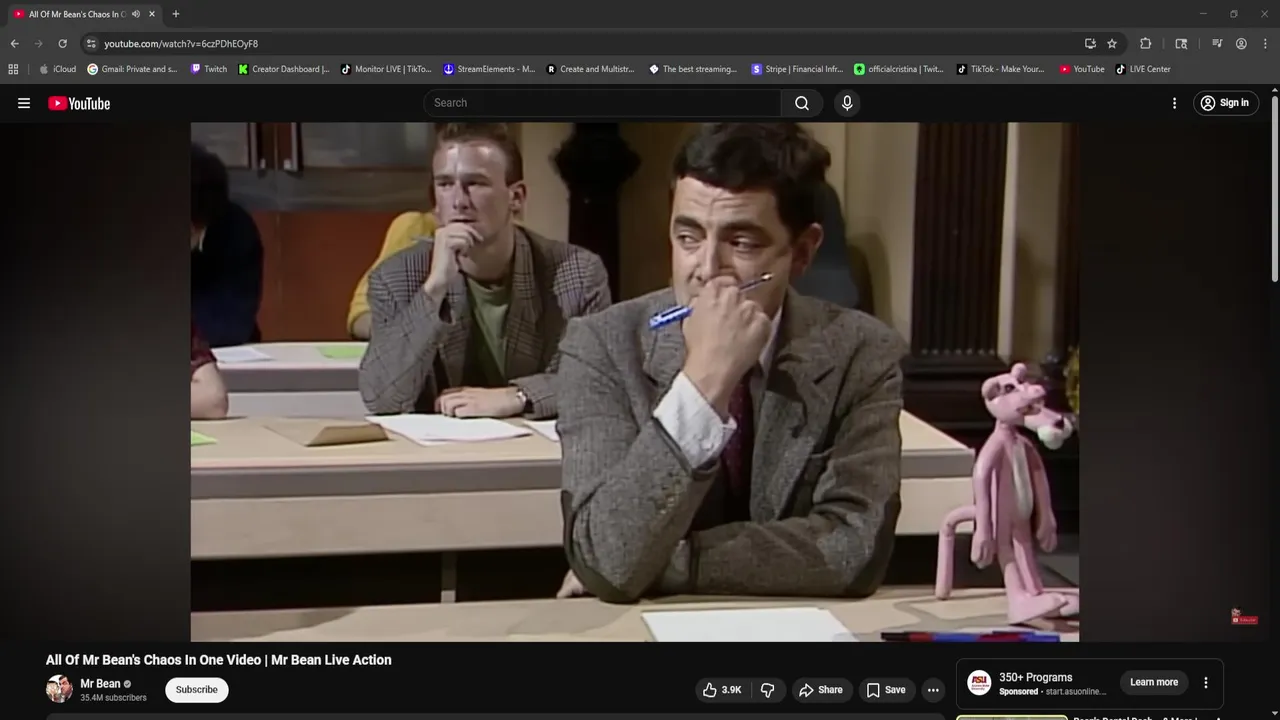Subscribe to Mr Bean channel
This screenshot has height=720, width=1280.
point(197,690)
